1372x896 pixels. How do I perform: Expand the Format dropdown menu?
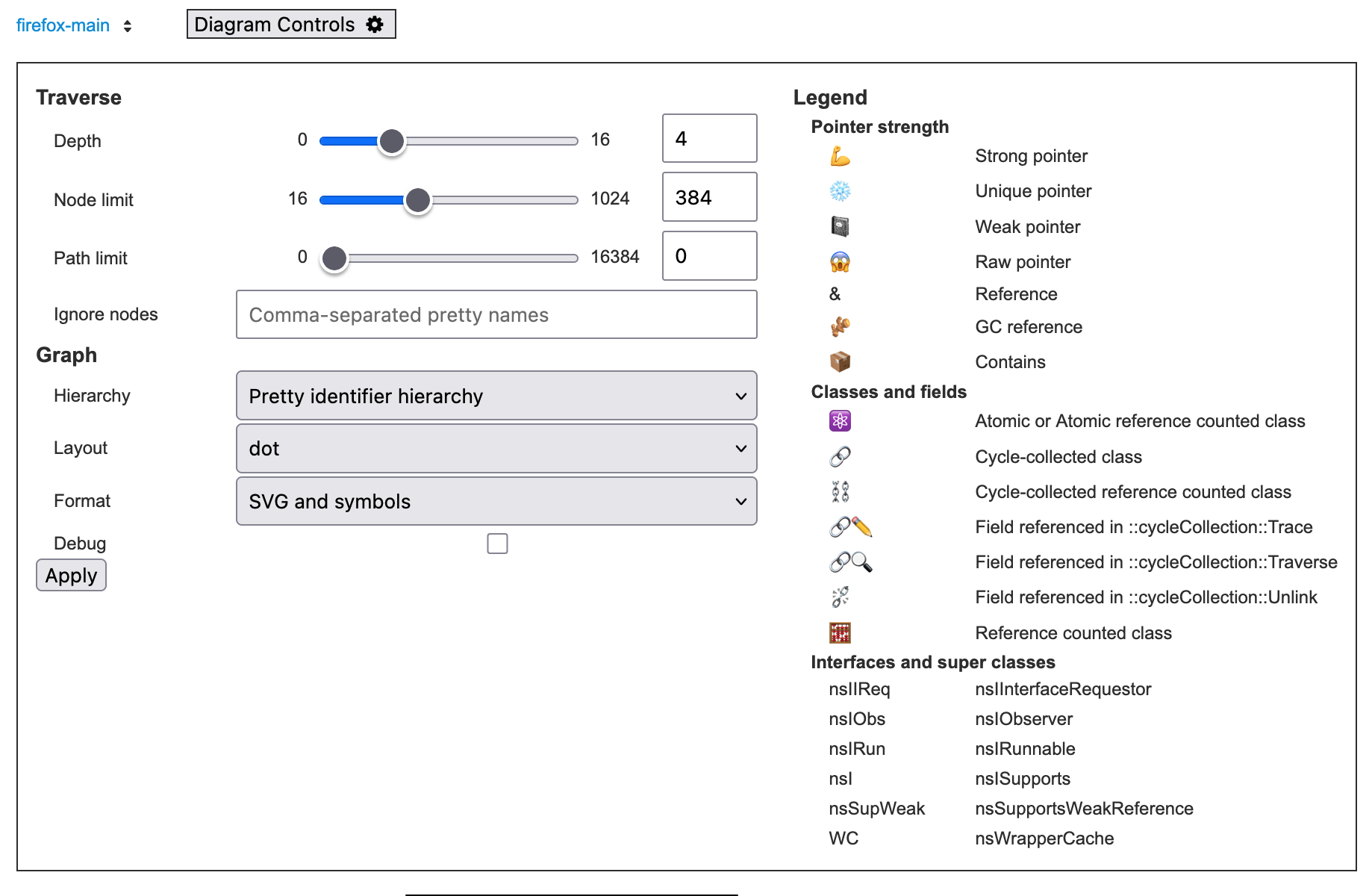(496, 501)
